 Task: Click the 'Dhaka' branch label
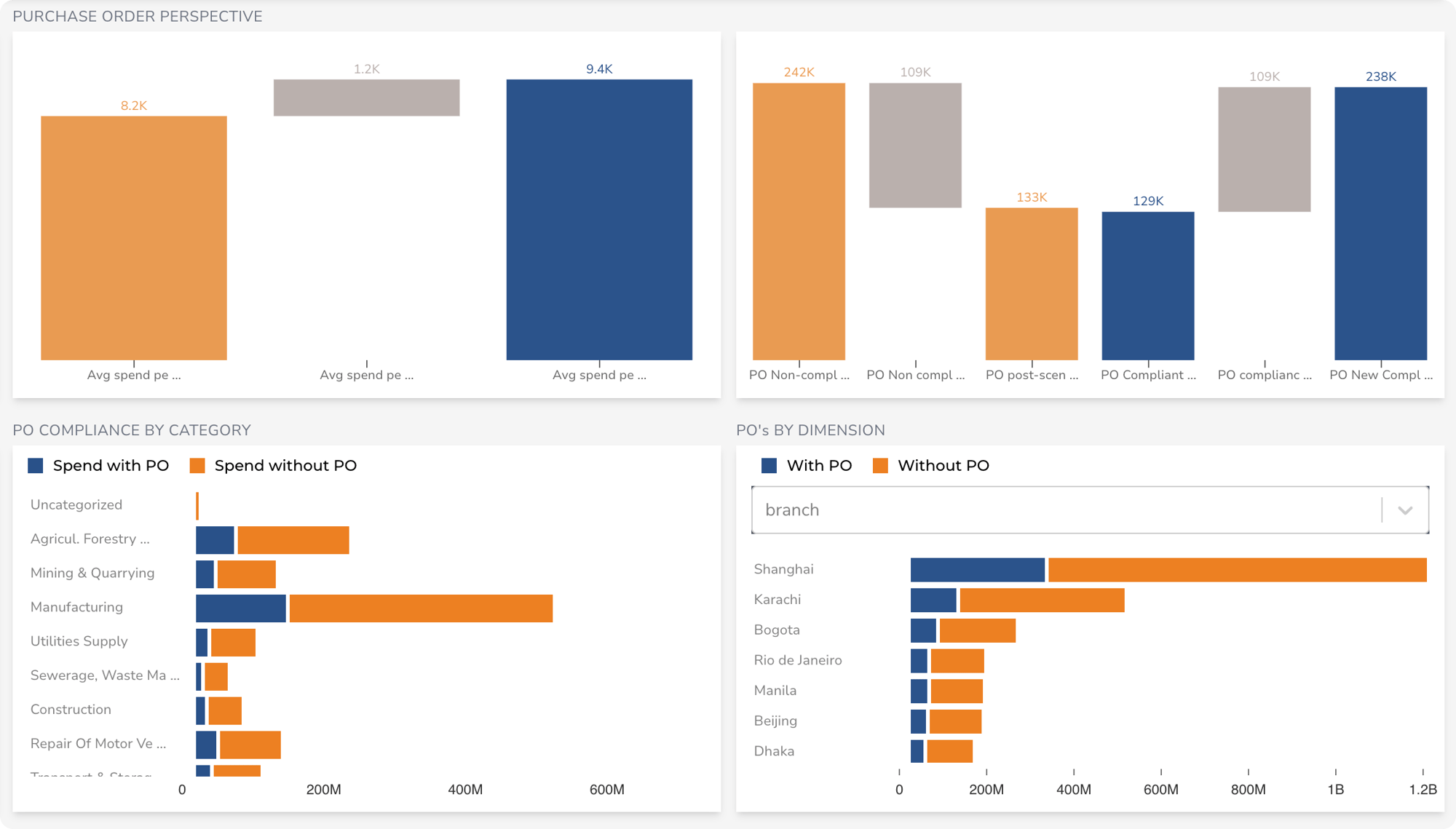pyautogui.click(x=774, y=751)
